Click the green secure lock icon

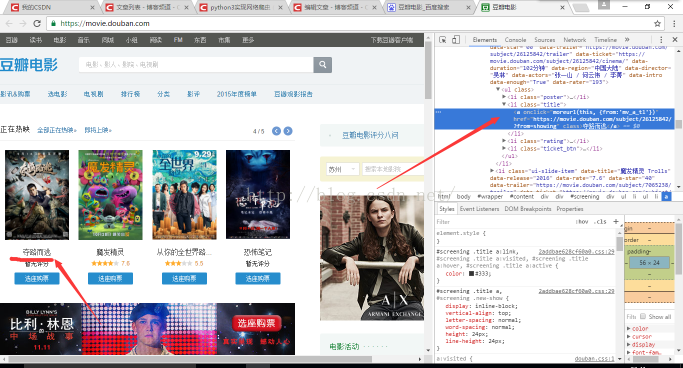53,24
